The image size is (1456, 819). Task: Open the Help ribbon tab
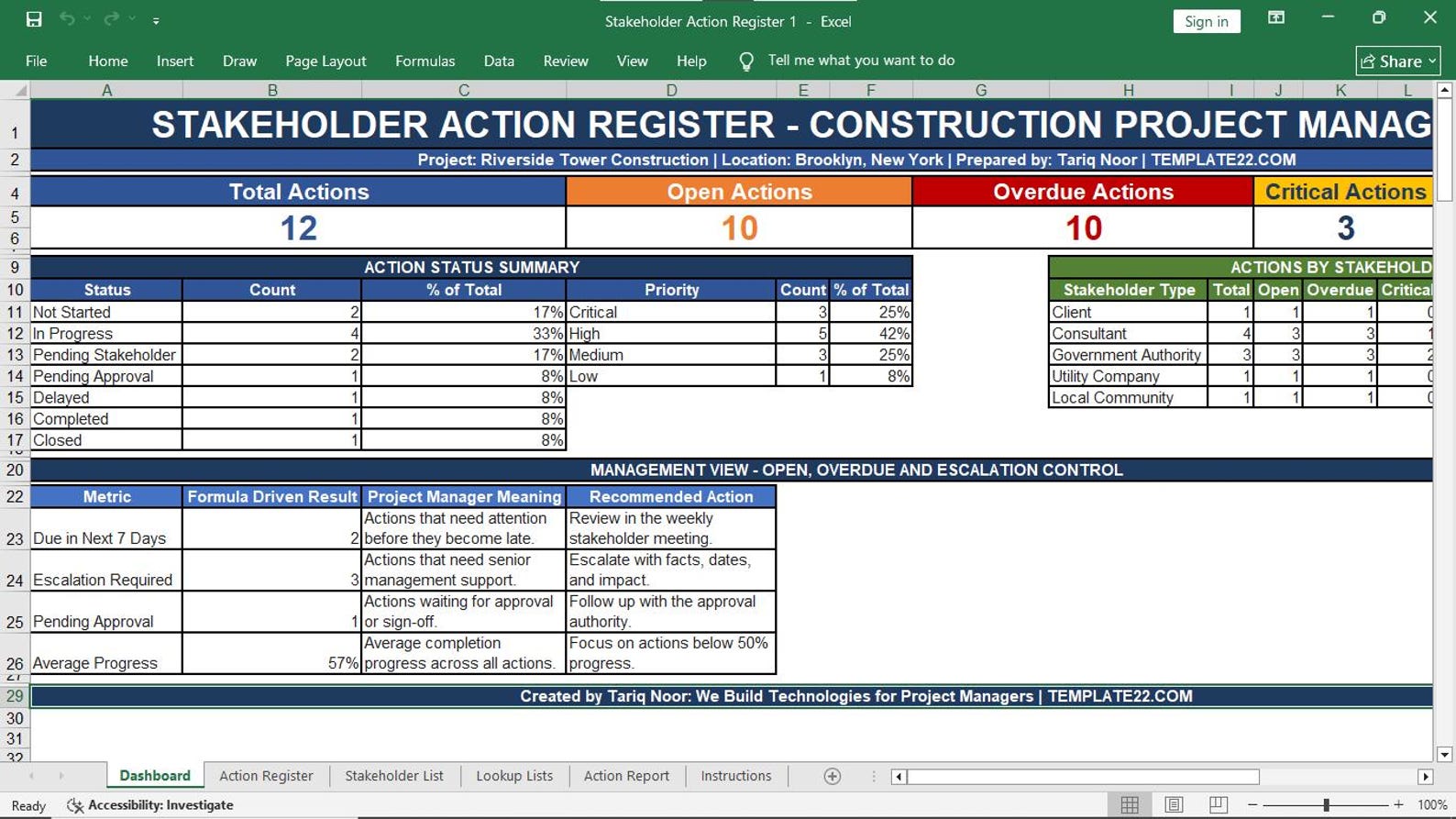[691, 61]
